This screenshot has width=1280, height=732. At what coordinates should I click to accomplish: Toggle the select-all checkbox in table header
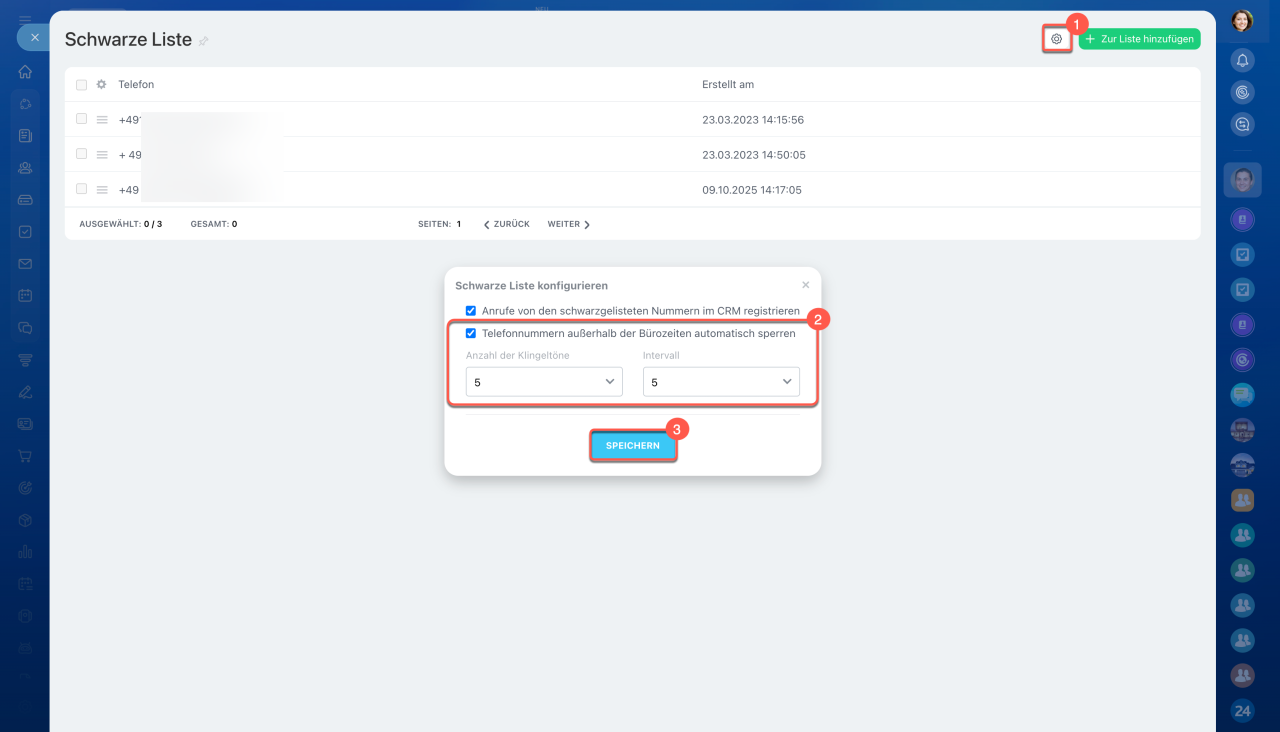pos(81,85)
